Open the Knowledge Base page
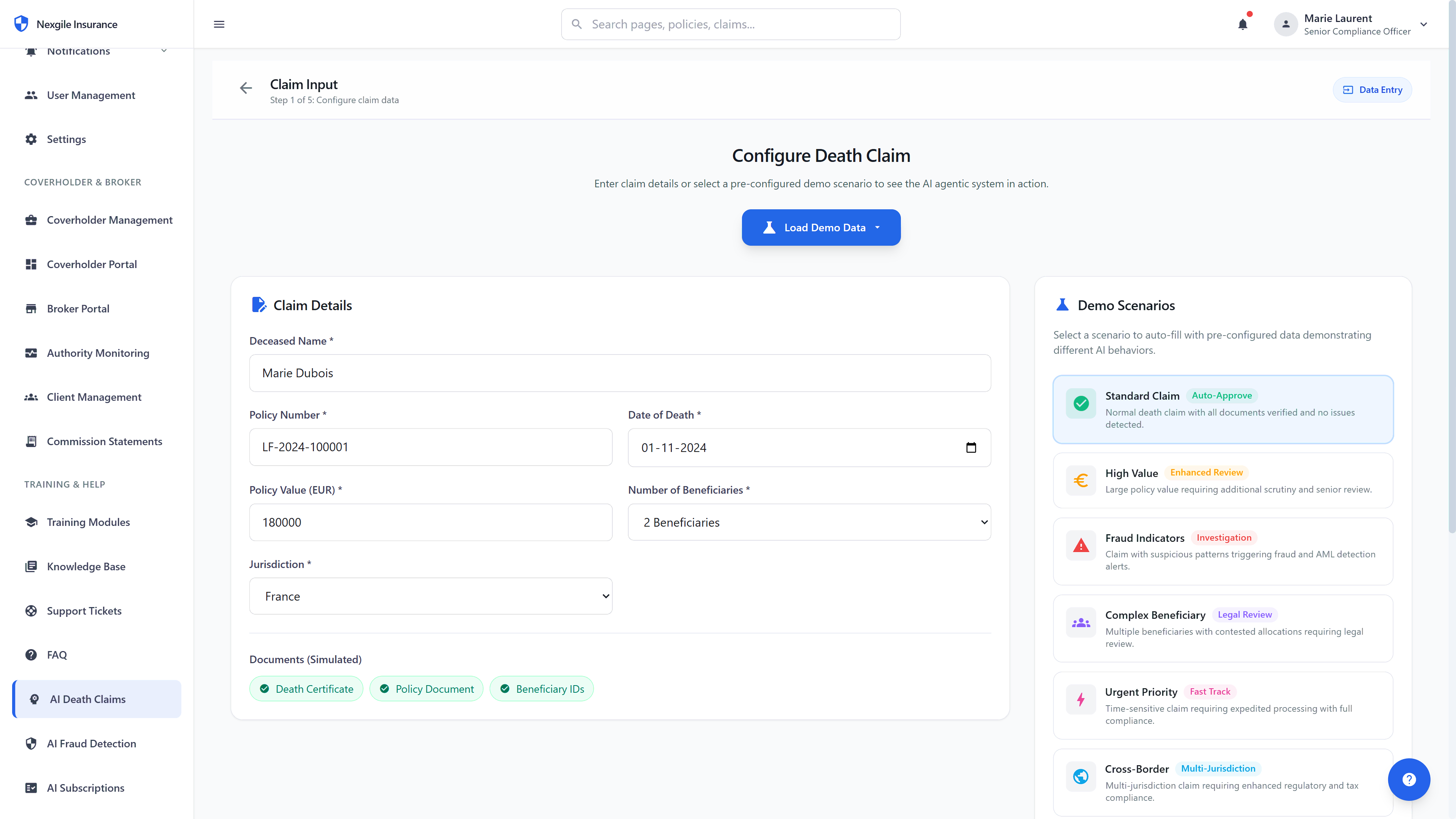The height and width of the screenshot is (819, 1456). point(86,566)
